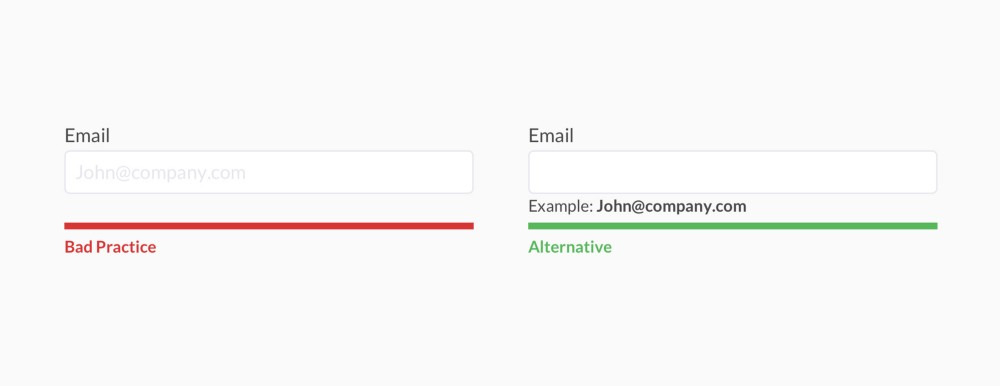Click the word Bad in red caption
The width and height of the screenshot is (1000, 386).
pyautogui.click(x=78, y=247)
